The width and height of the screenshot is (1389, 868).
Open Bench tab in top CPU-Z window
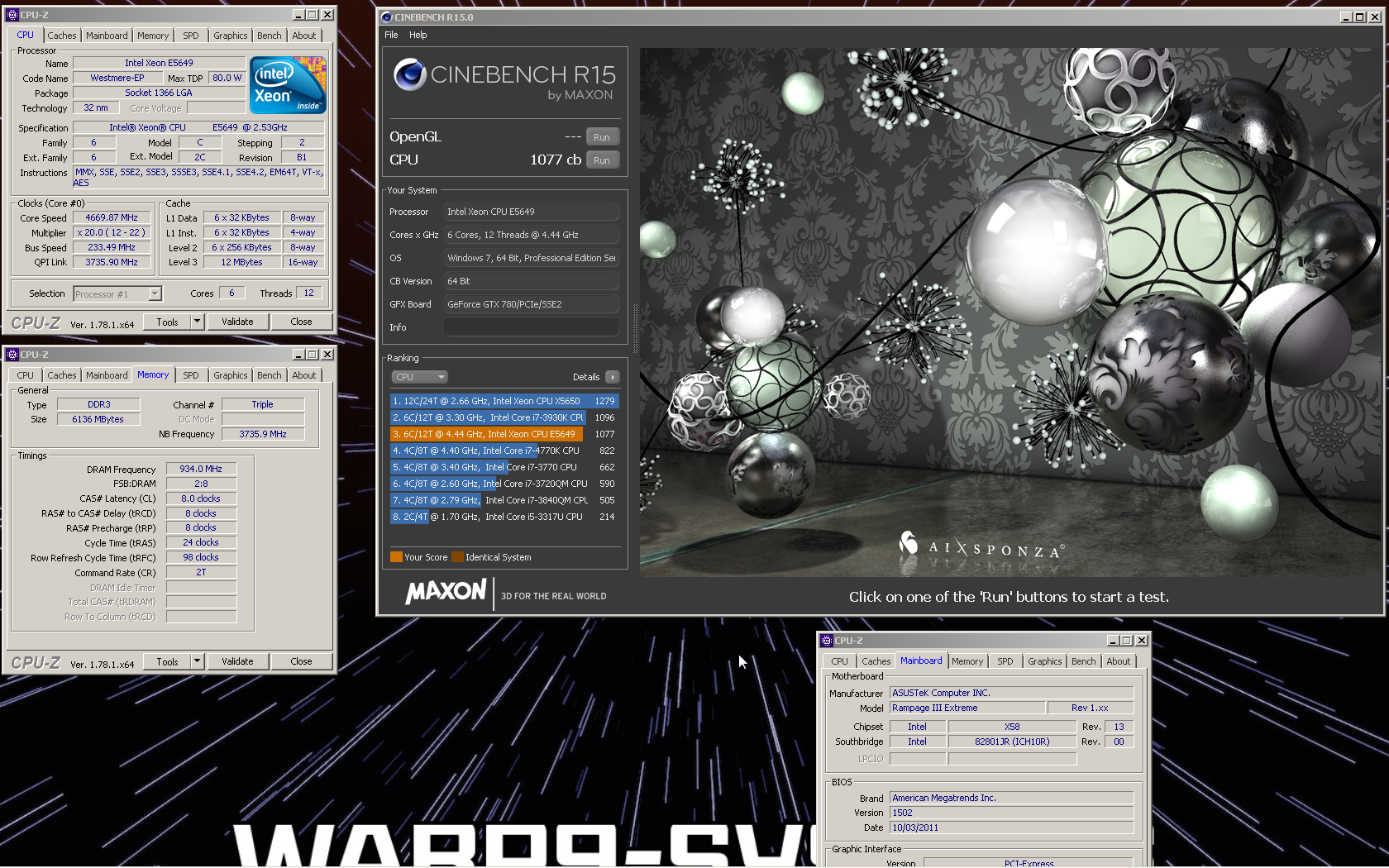pos(269,36)
